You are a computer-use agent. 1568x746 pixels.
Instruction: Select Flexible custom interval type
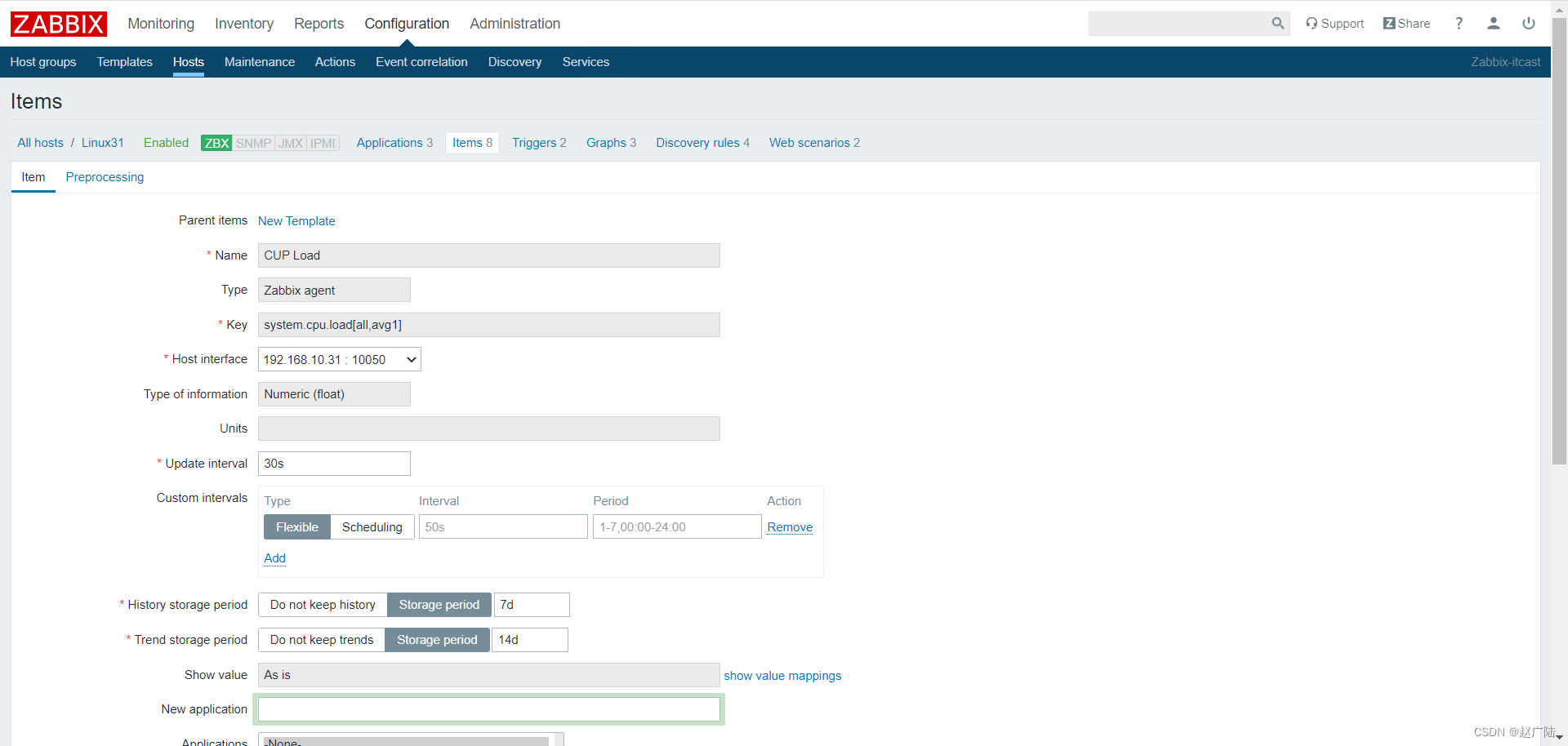[x=297, y=527]
